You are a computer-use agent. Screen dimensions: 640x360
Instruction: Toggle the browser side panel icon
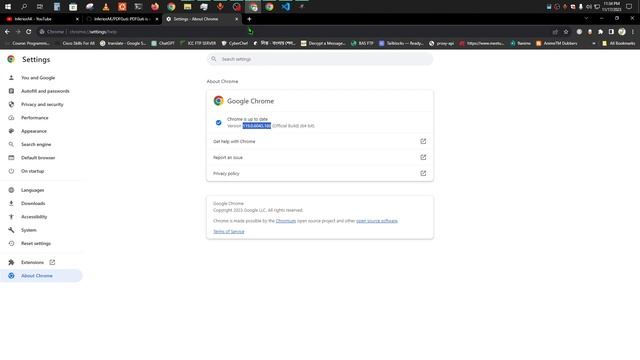pos(611,31)
